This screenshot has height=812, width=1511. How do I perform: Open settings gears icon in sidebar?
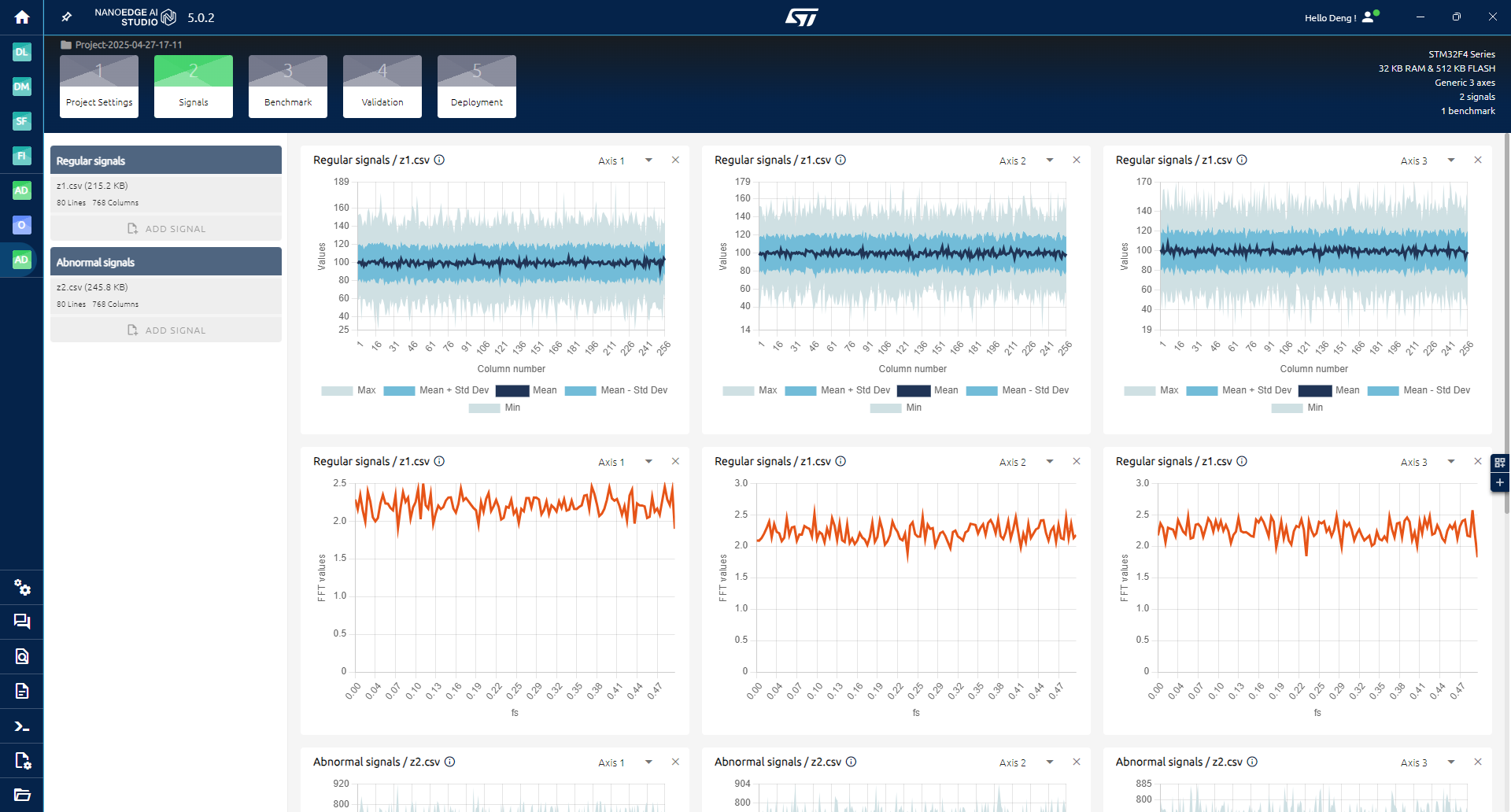coord(22,587)
